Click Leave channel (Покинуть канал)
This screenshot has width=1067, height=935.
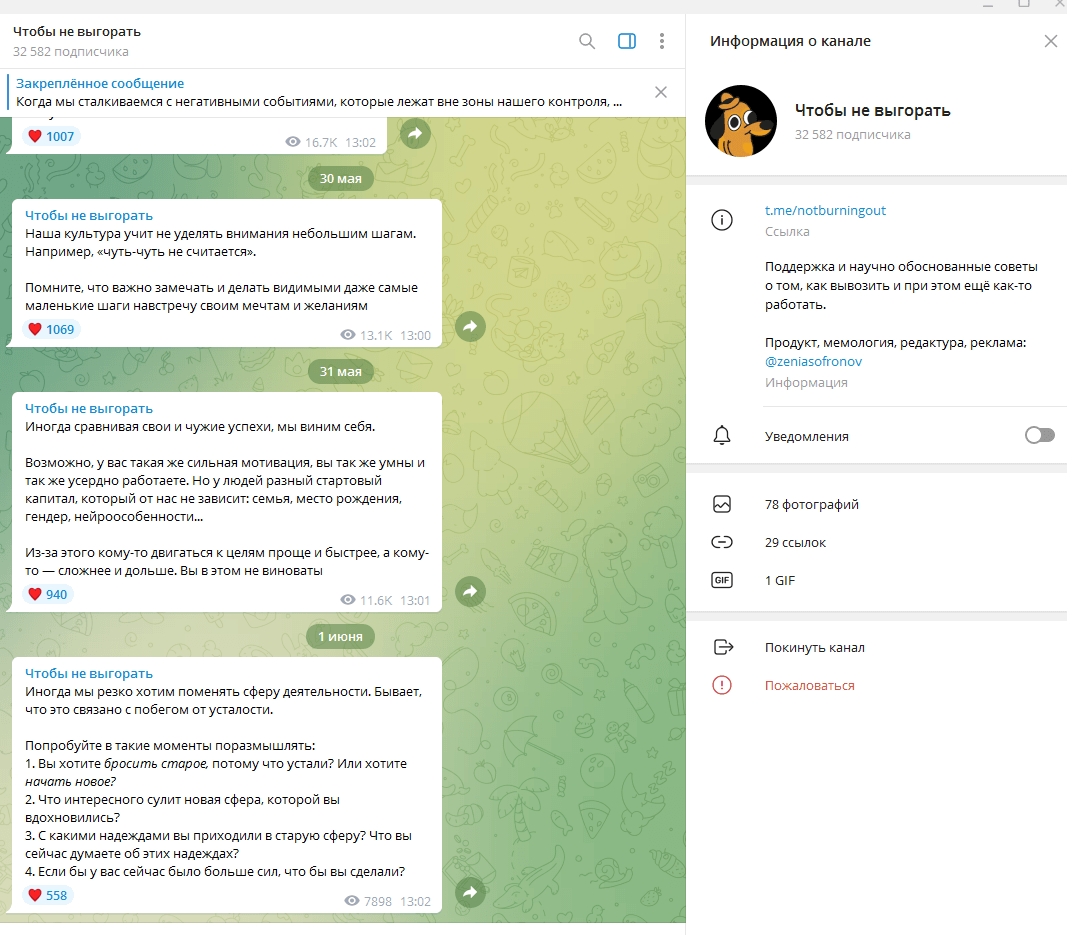(x=814, y=648)
